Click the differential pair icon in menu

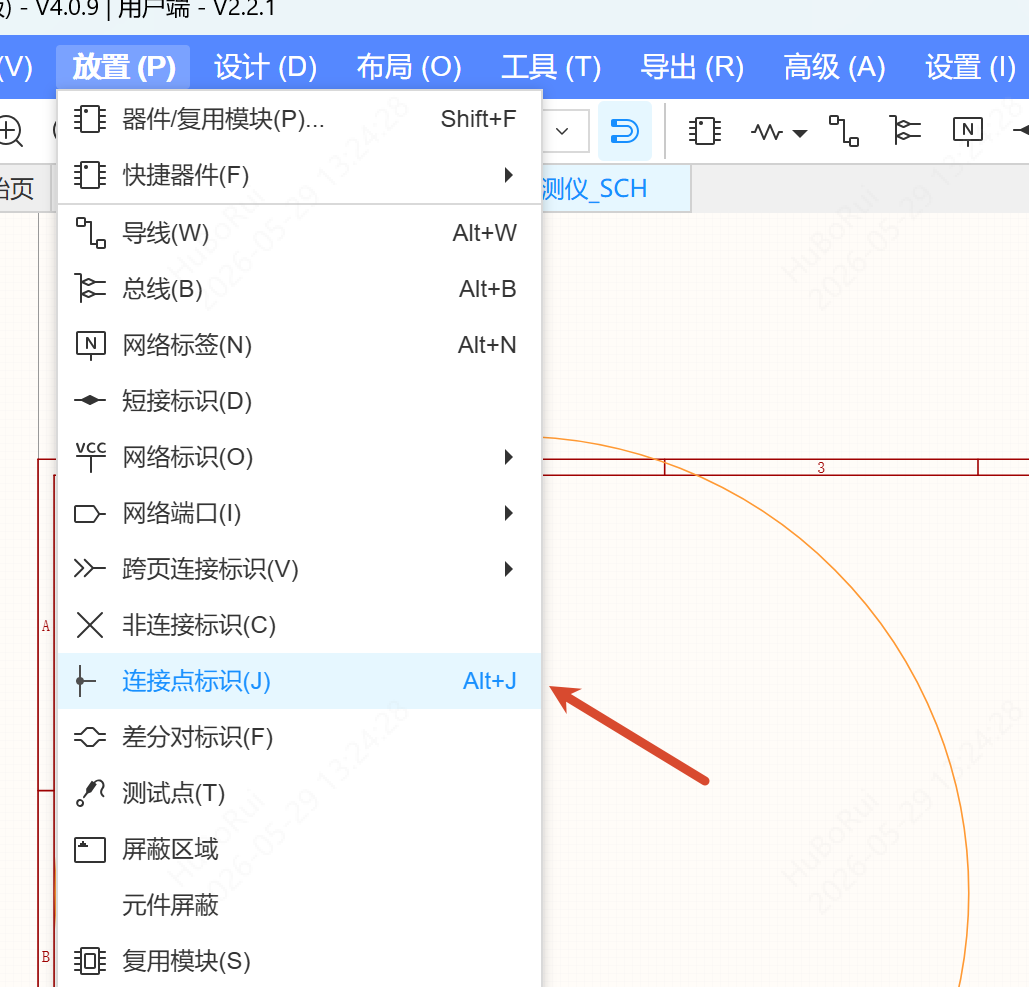click(90, 737)
